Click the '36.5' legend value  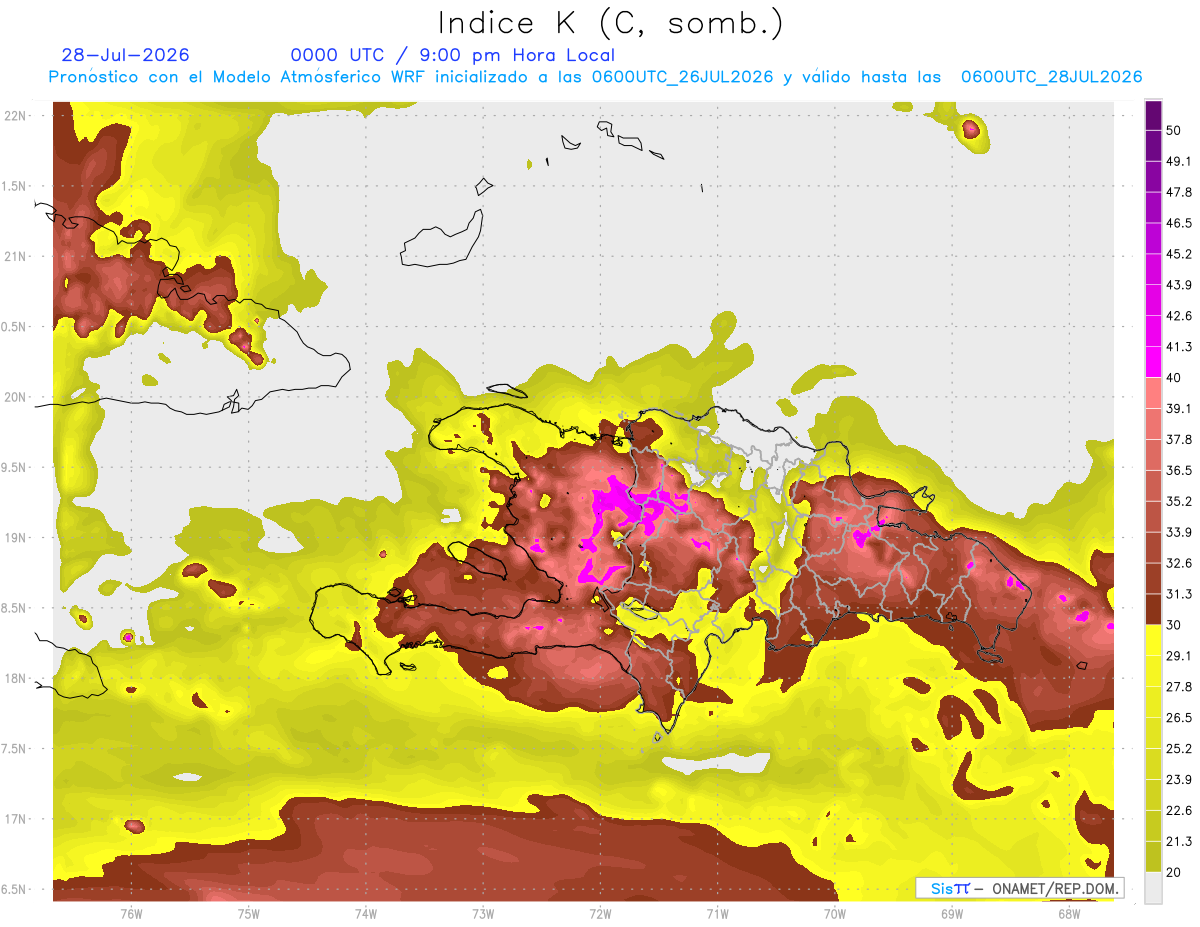coord(1179,470)
